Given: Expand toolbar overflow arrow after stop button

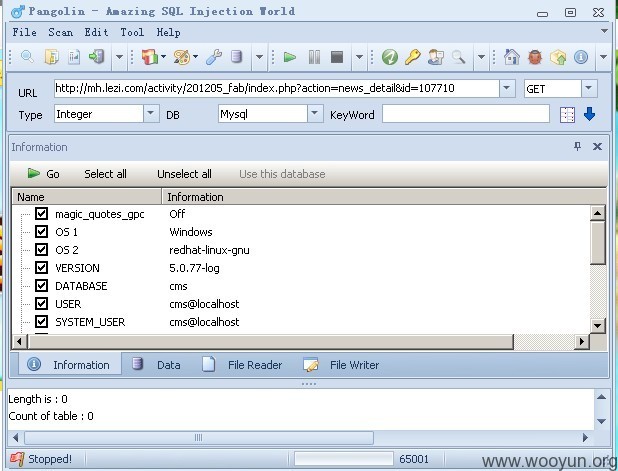Looking at the screenshot, I should click(359, 57).
